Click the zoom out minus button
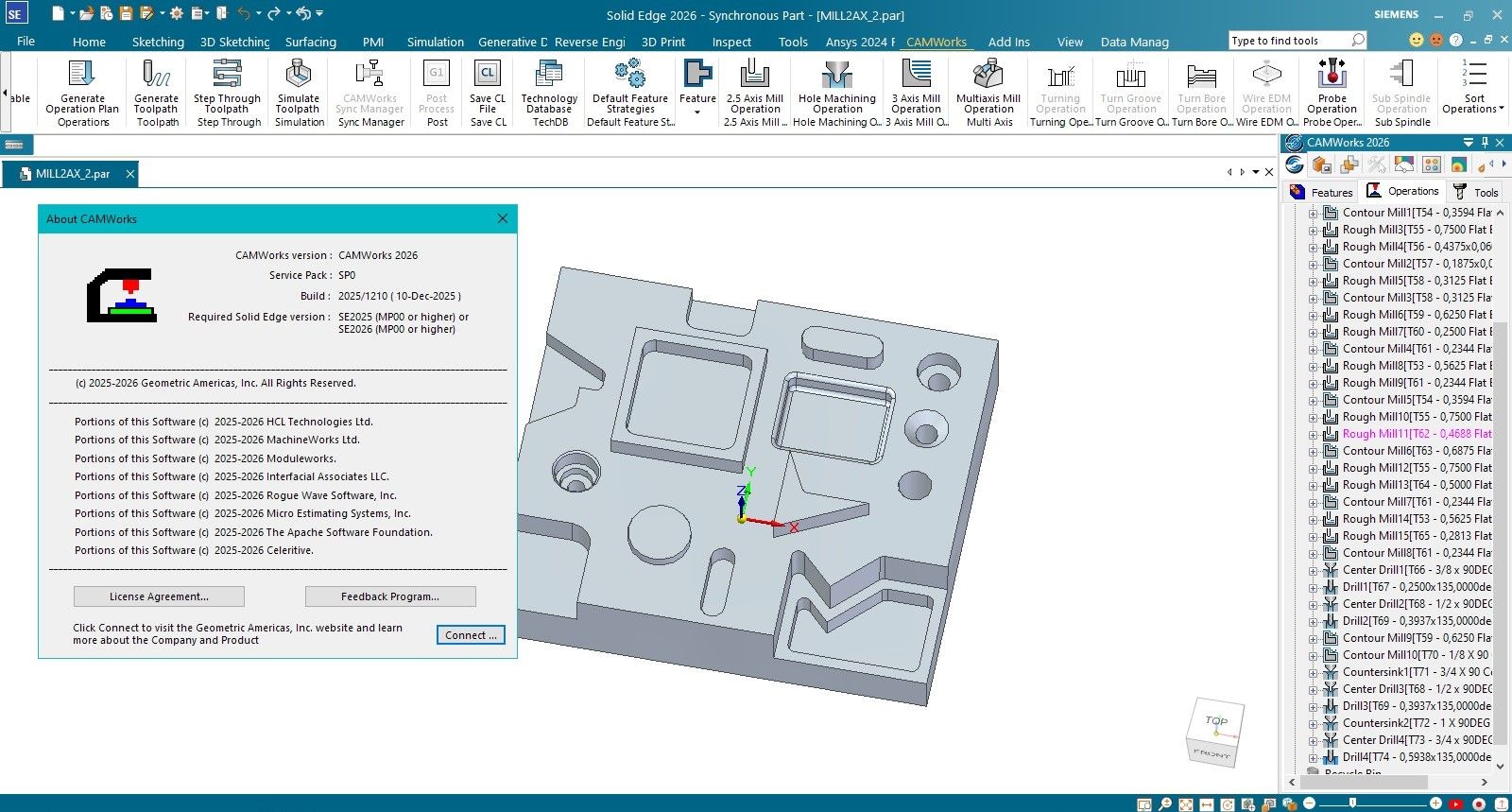This screenshot has width=1512, height=812. tap(1309, 803)
